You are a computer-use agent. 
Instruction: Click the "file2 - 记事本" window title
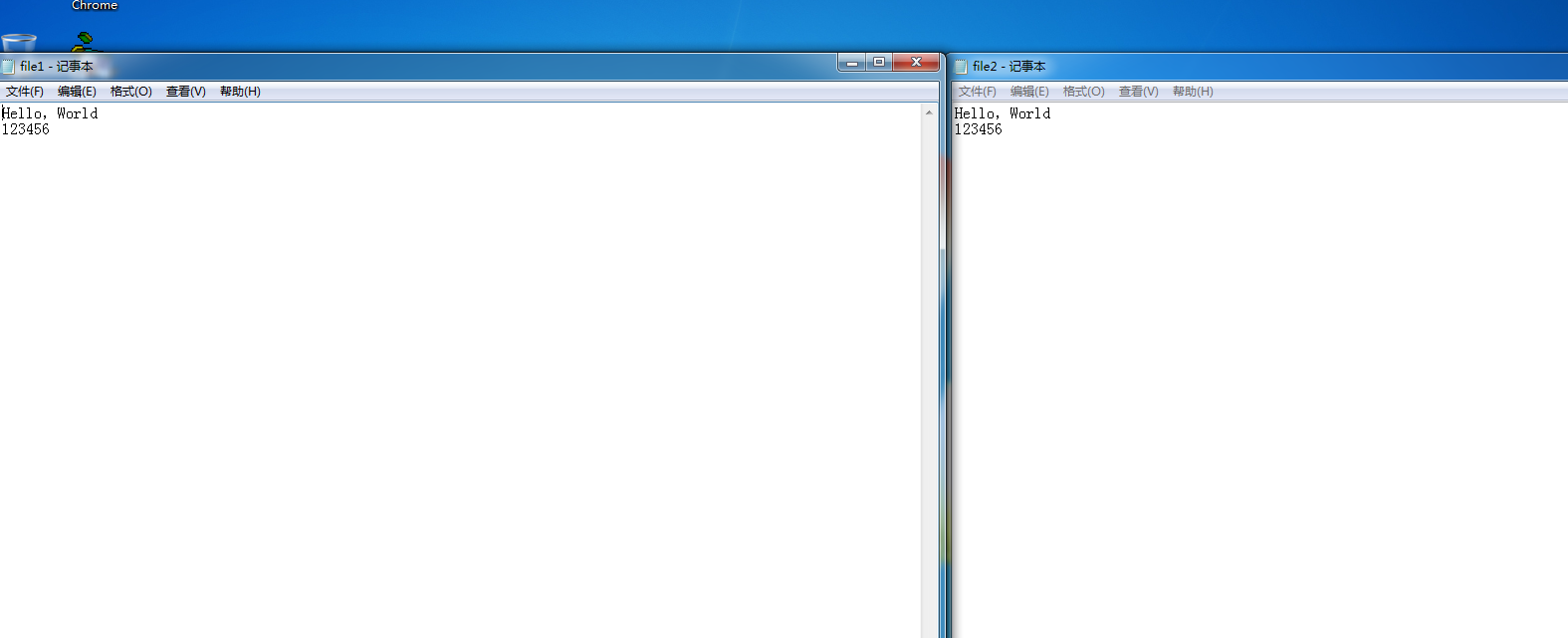1009,67
